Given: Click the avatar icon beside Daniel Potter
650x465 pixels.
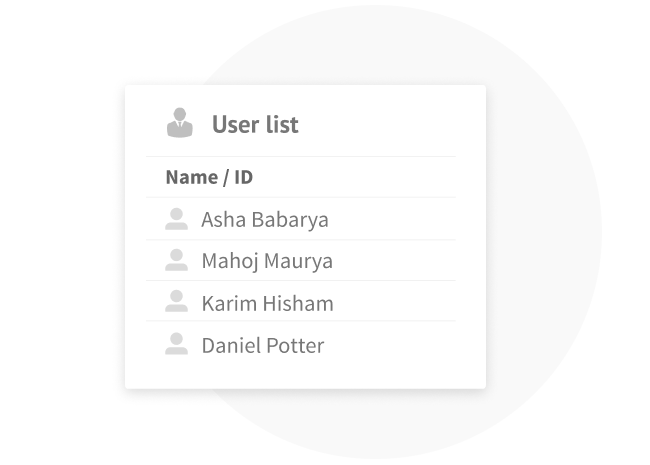Looking at the screenshot, I should click(177, 344).
